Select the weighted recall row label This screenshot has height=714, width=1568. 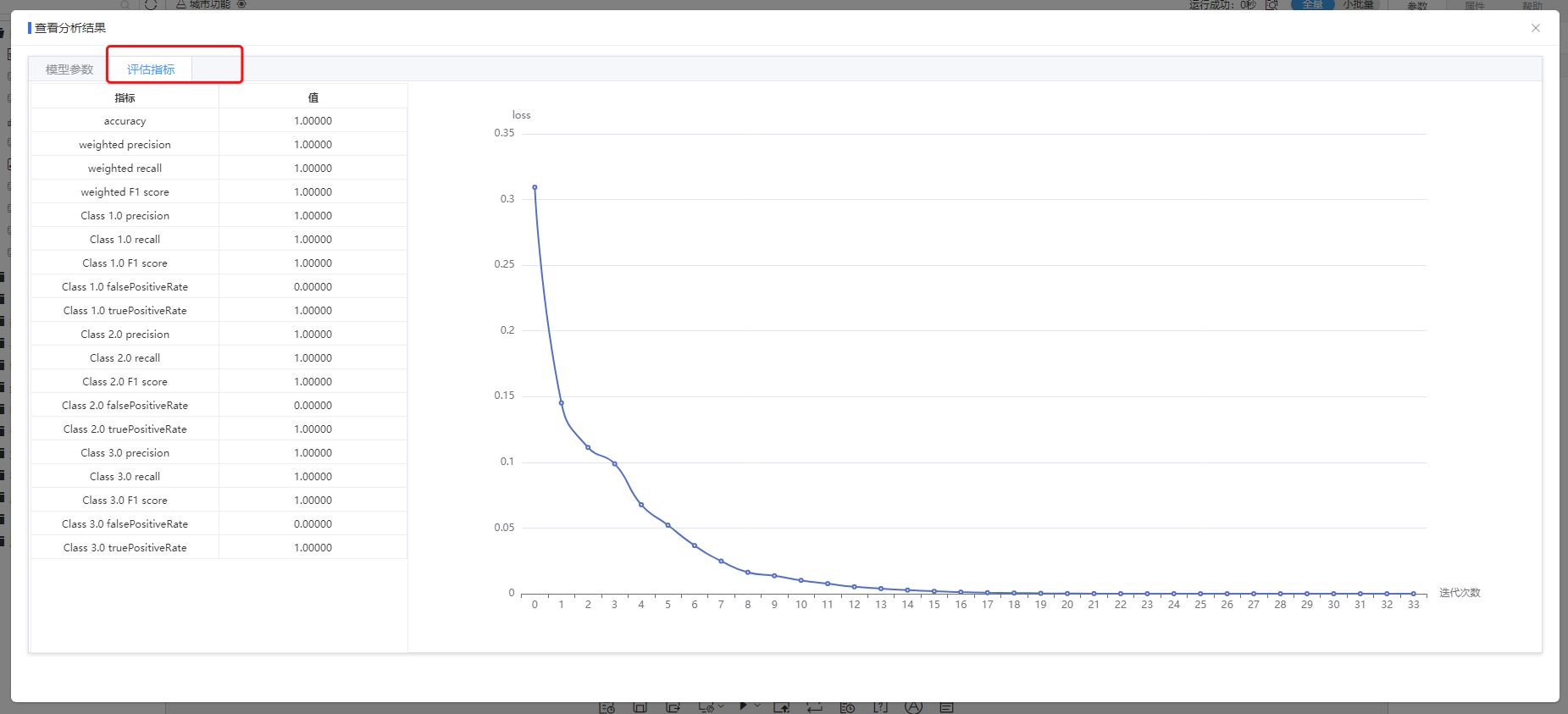coord(125,169)
